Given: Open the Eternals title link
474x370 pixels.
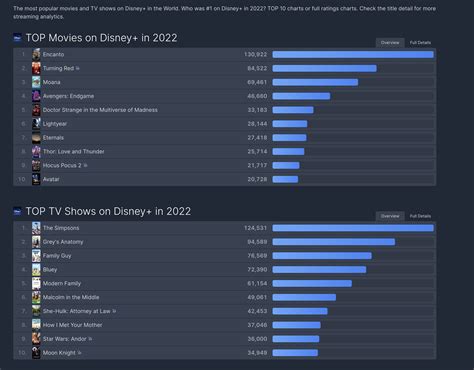Looking at the screenshot, I should point(53,138).
